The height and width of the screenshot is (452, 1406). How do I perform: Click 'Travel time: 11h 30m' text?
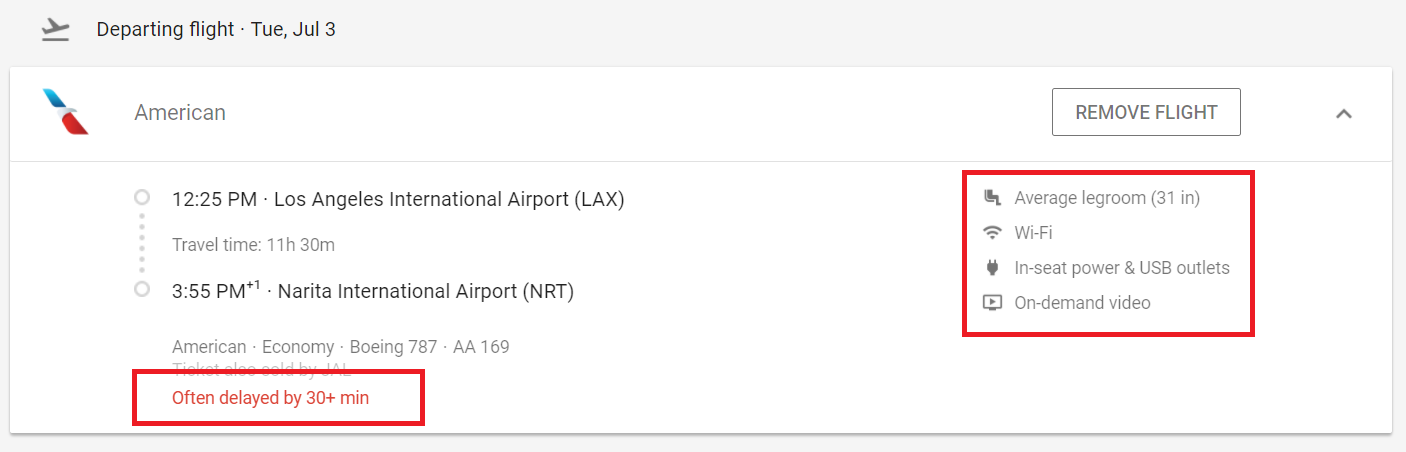[253, 245]
